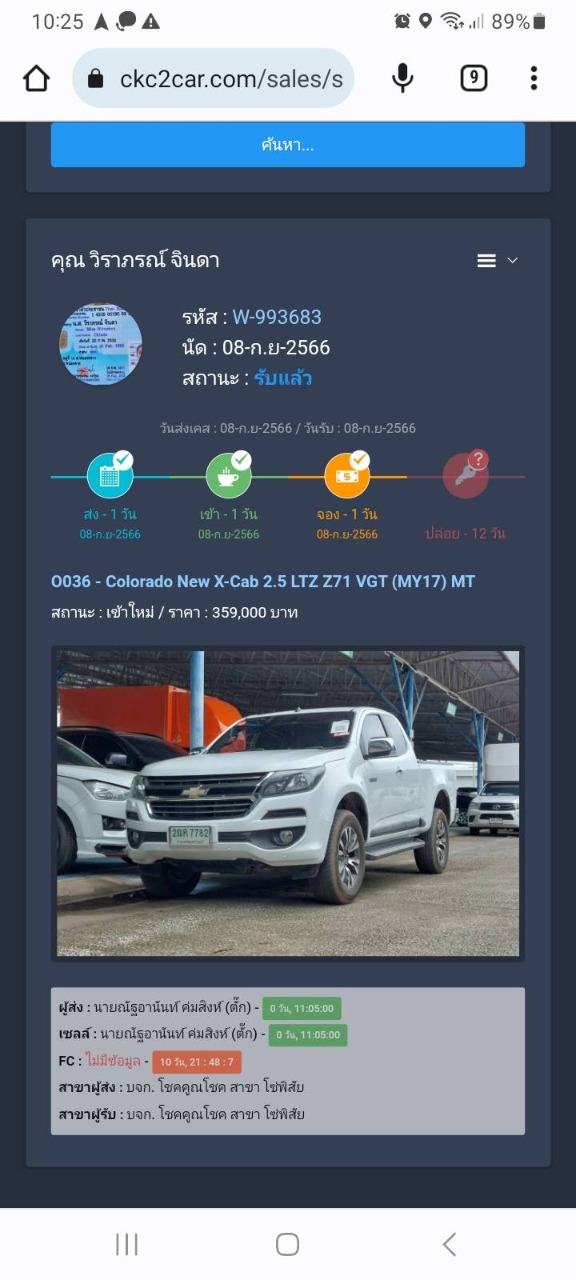This screenshot has width=576, height=1280.
Task: View the white Chevrolet Colorado photo
Action: pyautogui.click(x=288, y=803)
